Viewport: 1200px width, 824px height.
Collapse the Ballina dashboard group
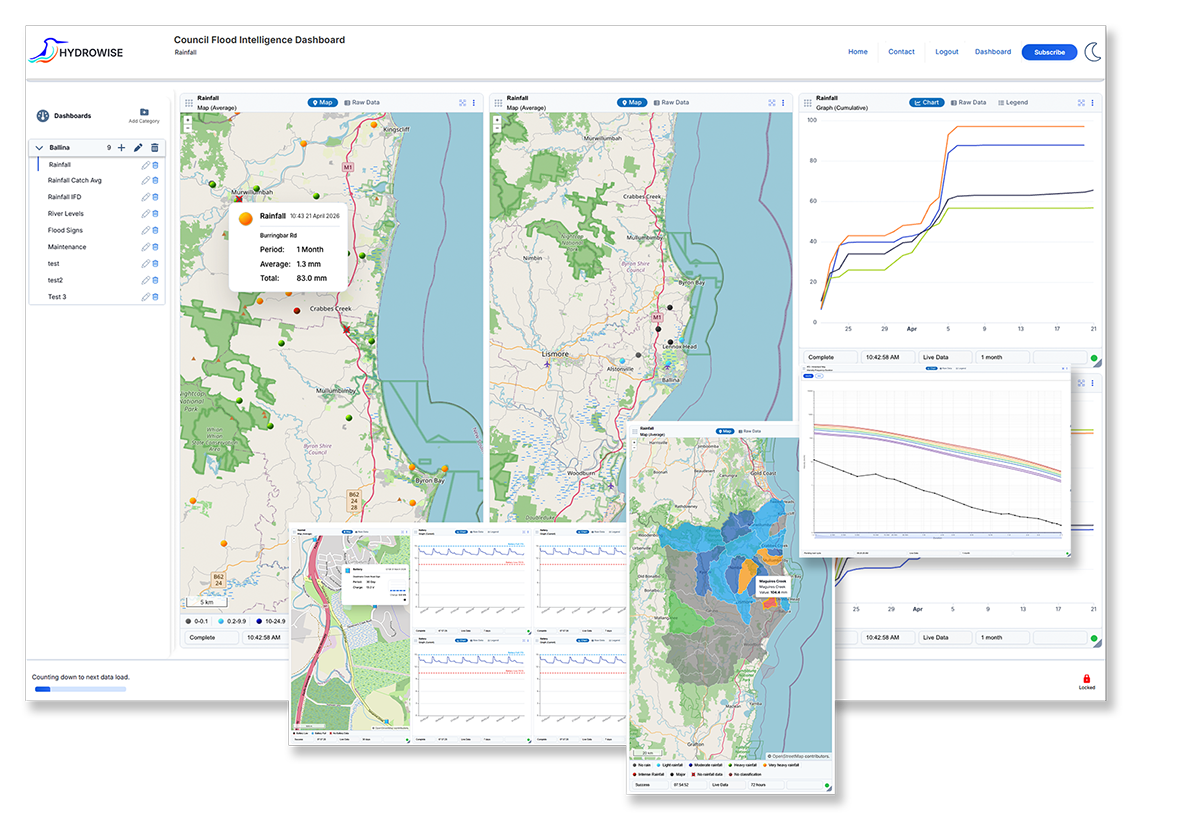point(38,147)
